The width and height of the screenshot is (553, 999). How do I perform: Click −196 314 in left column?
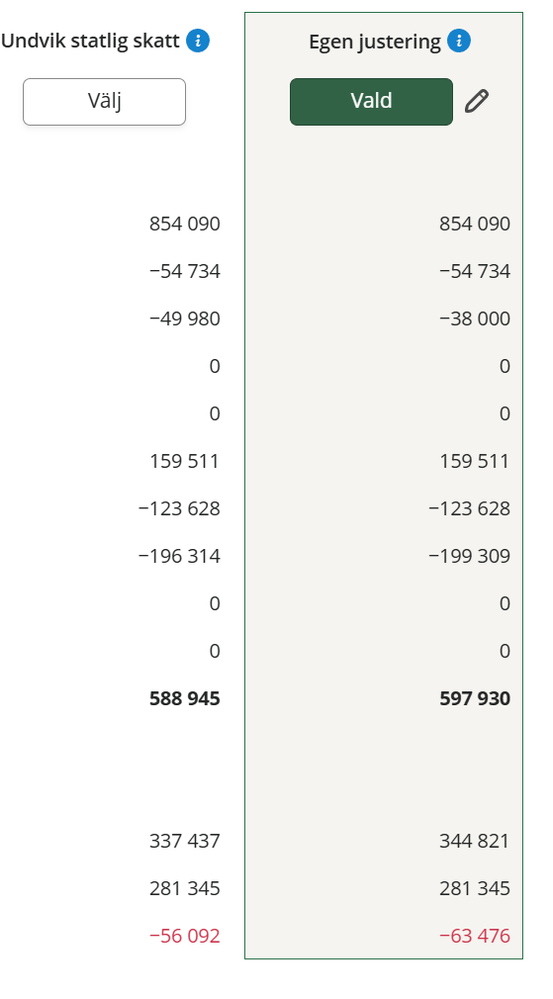click(x=180, y=556)
